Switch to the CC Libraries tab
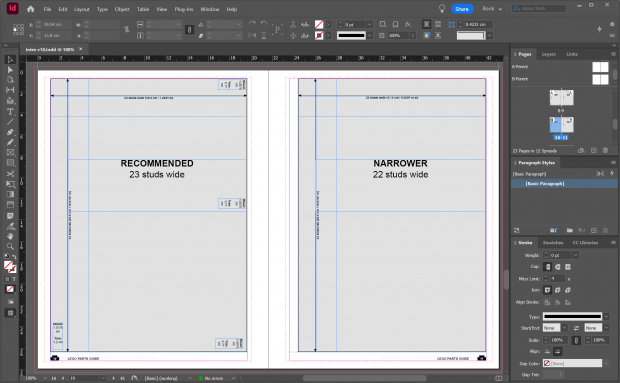 (x=585, y=243)
